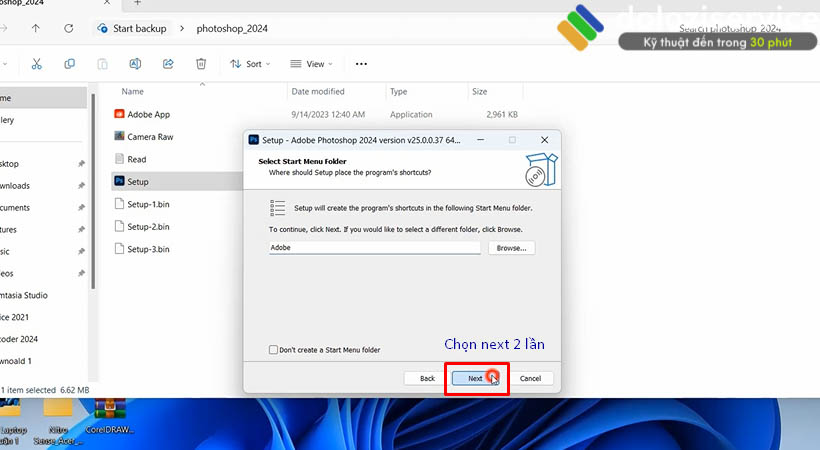Click the Read document file icon
Screen dimensions: 820x450
pyautogui.click(x=119, y=159)
